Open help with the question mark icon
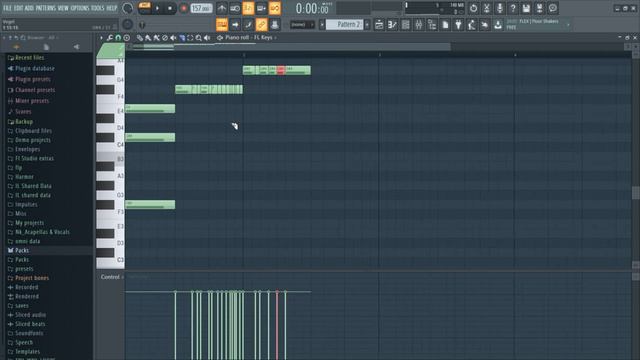This screenshot has height=360, width=640. (x=513, y=8)
